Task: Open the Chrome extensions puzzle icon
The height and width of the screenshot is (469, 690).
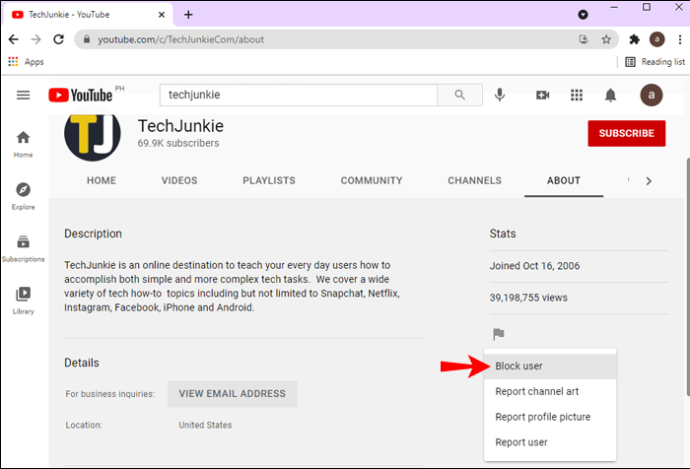Action: [x=634, y=40]
